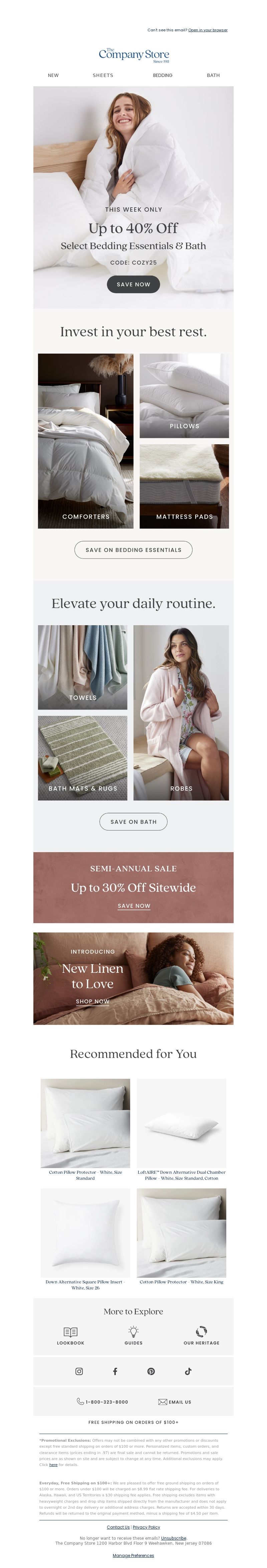Select the Robes category image

(x=181, y=713)
